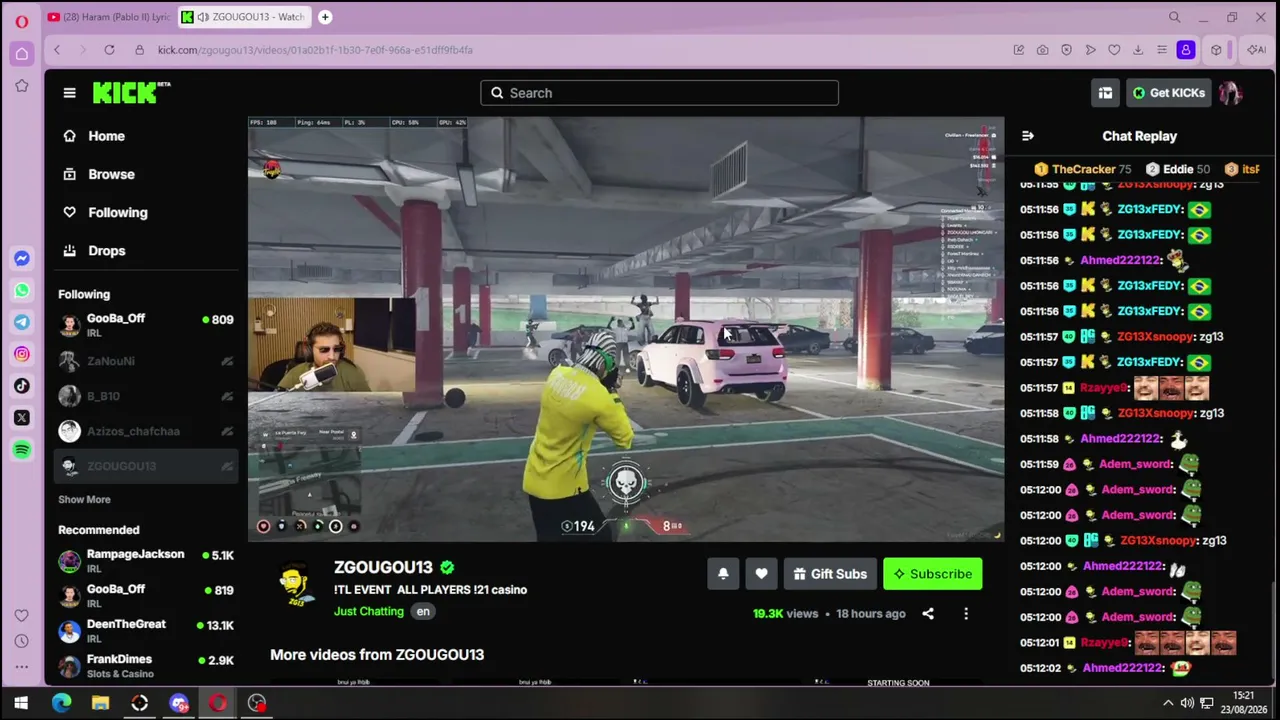1280x720 pixels.
Task: Expand Show More in Following list
Action: point(84,499)
